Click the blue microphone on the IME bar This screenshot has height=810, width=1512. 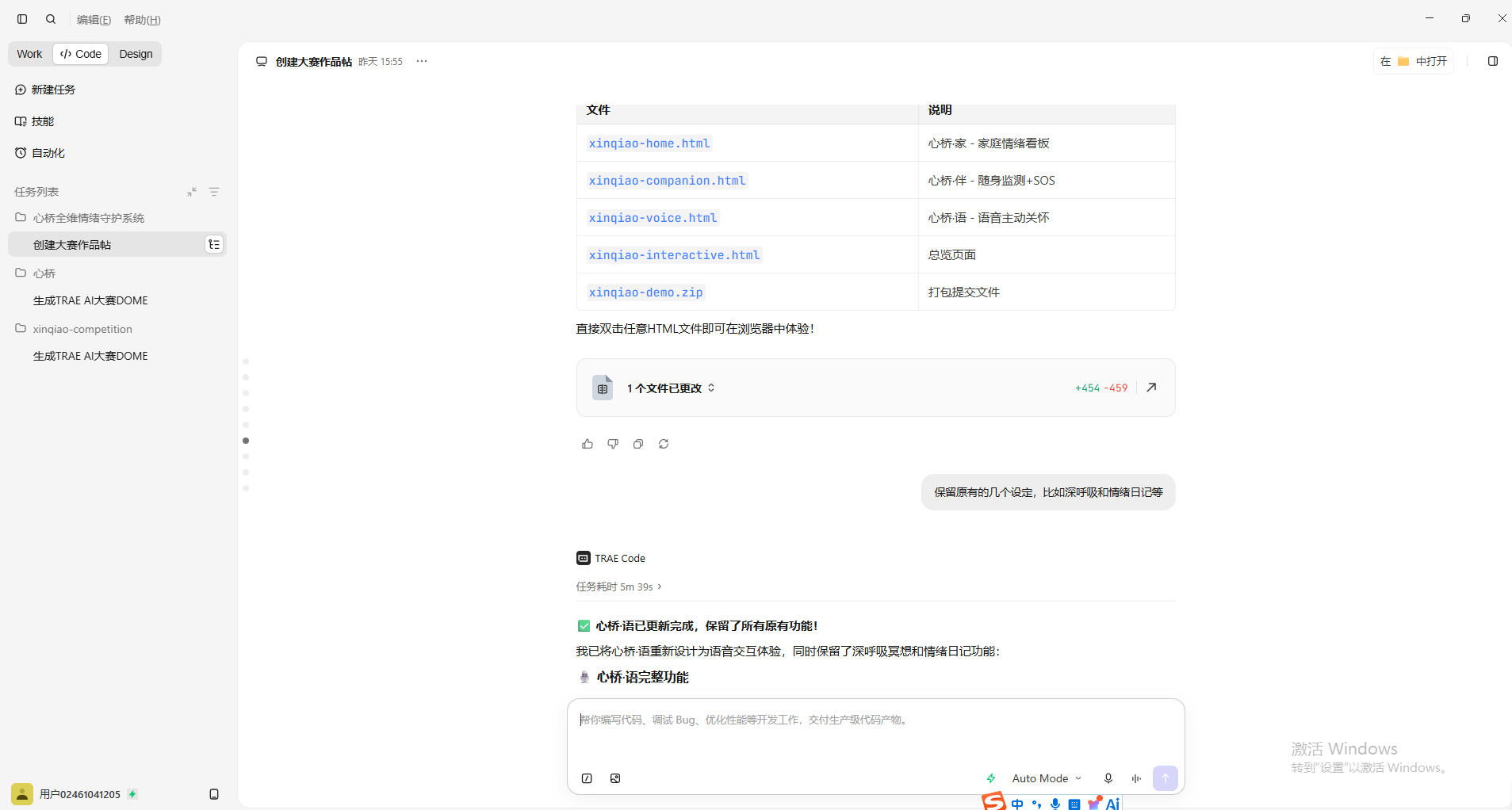(1055, 804)
